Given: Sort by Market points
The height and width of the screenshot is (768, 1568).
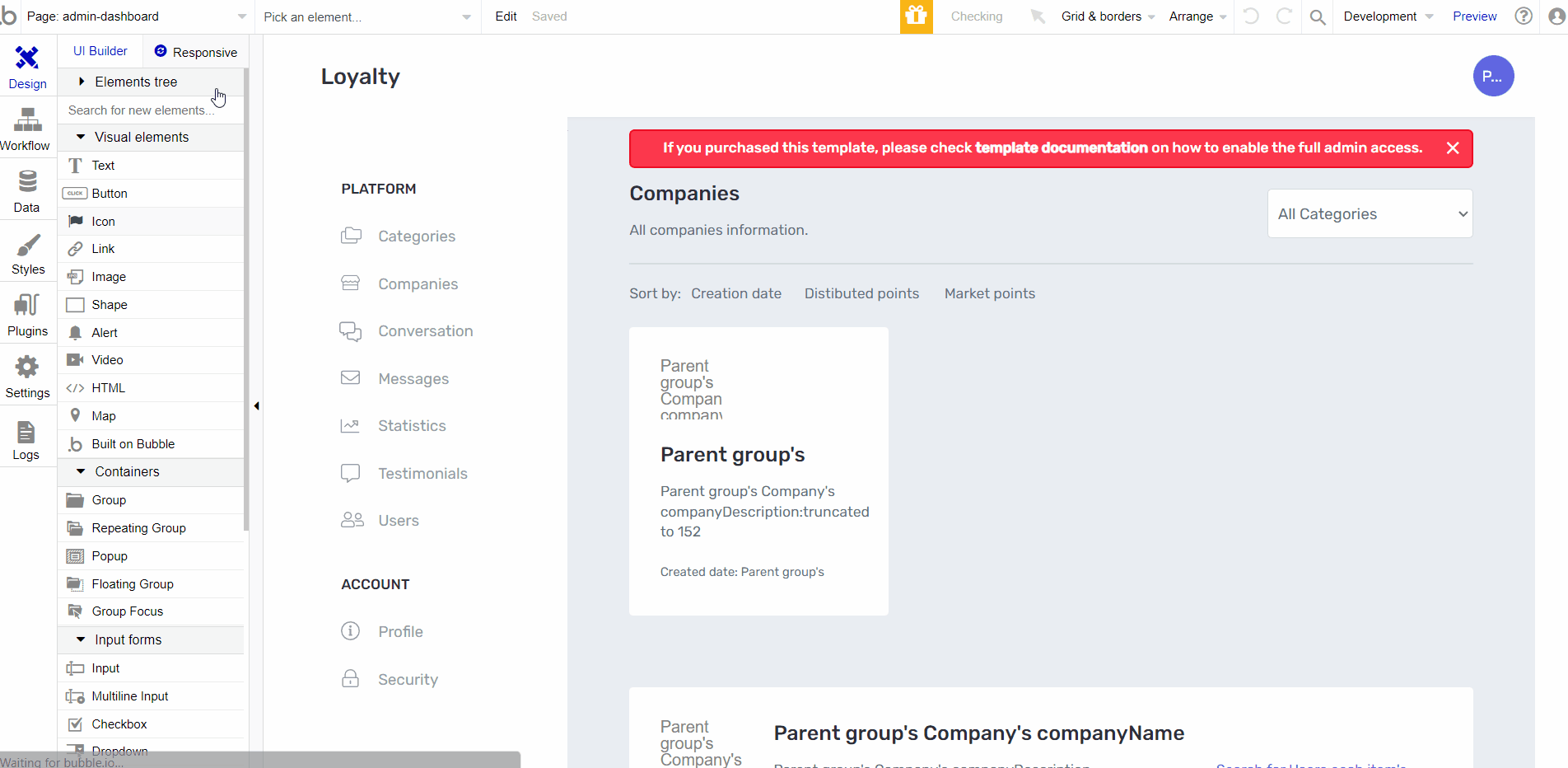Looking at the screenshot, I should coord(989,293).
